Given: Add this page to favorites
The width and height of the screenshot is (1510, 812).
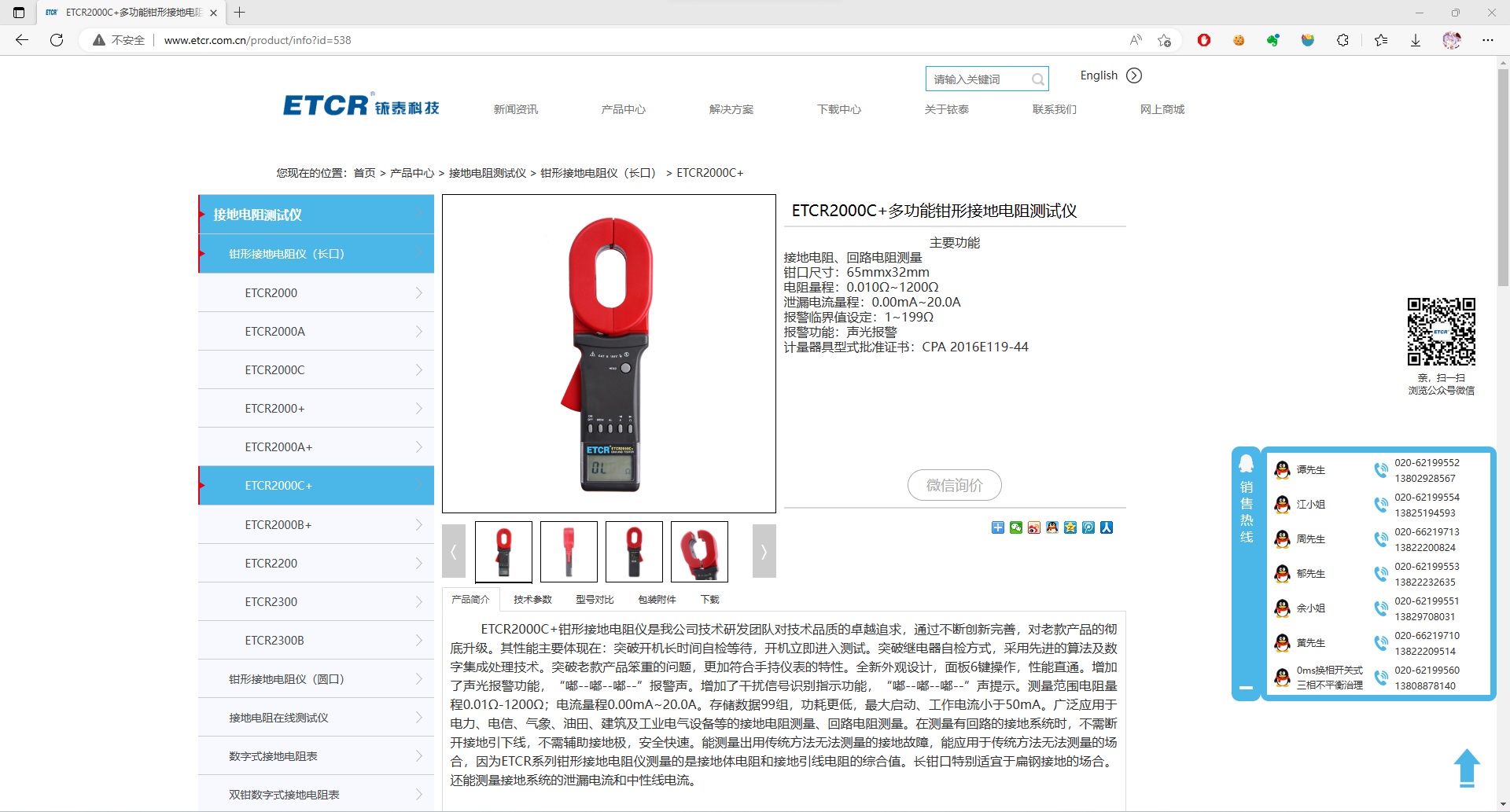Looking at the screenshot, I should tap(1165, 40).
